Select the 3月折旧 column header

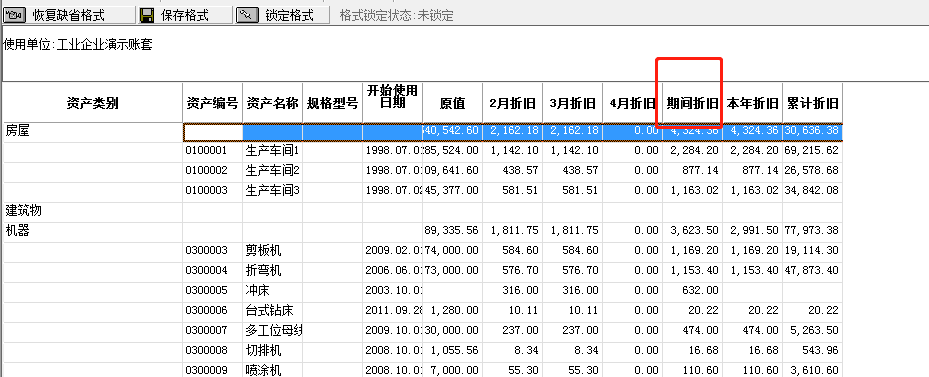coord(572,103)
